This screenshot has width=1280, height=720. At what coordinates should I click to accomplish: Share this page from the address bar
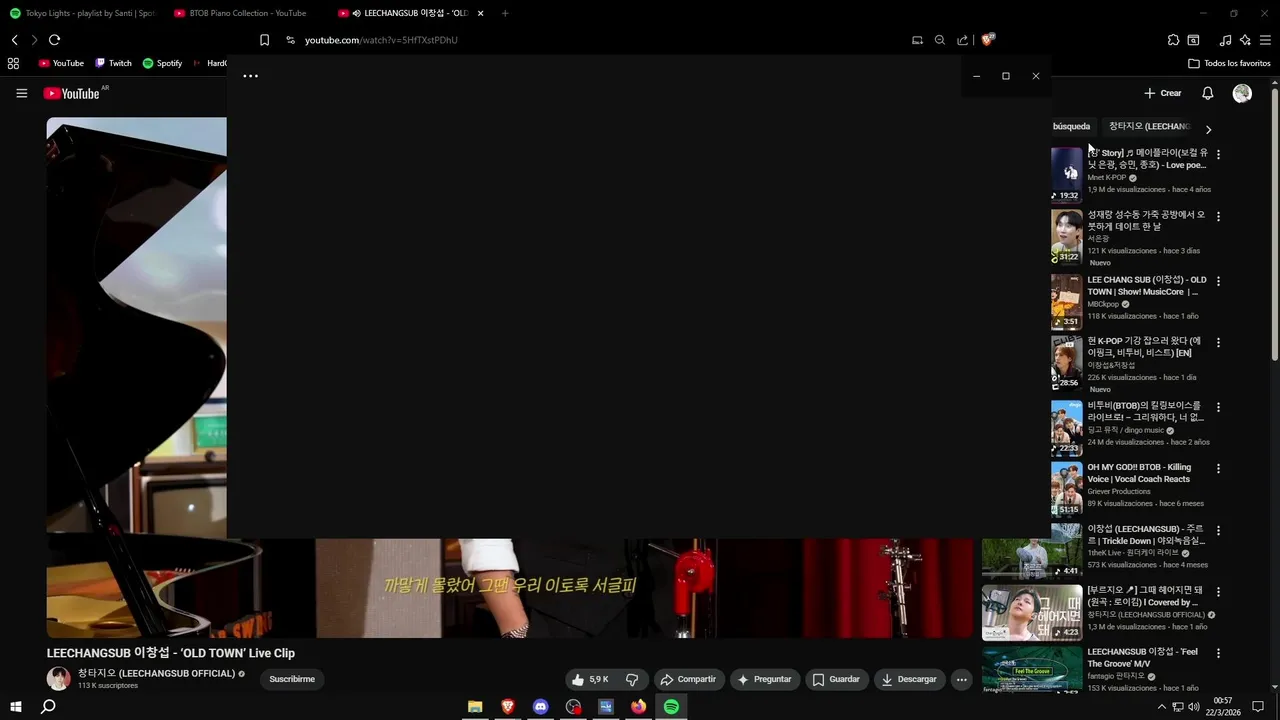click(x=962, y=40)
